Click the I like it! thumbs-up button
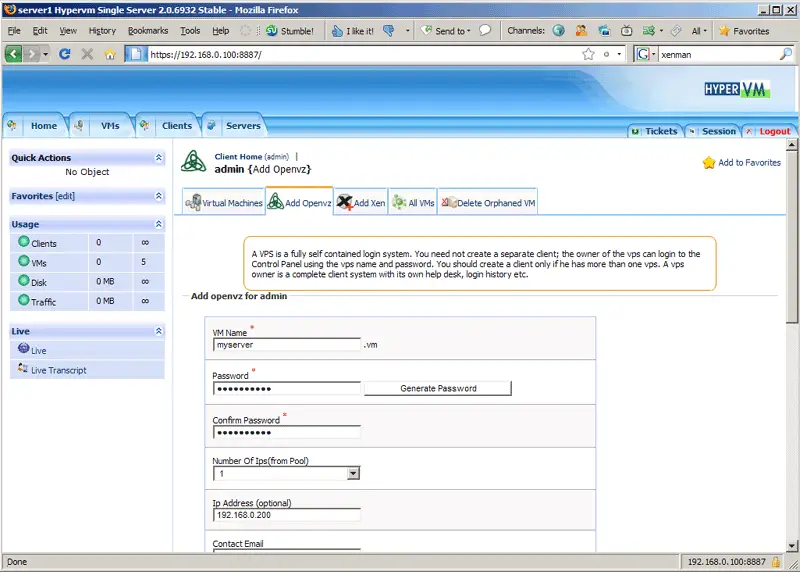The height and width of the screenshot is (572, 800). pyautogui.click(x=353, y=31)
